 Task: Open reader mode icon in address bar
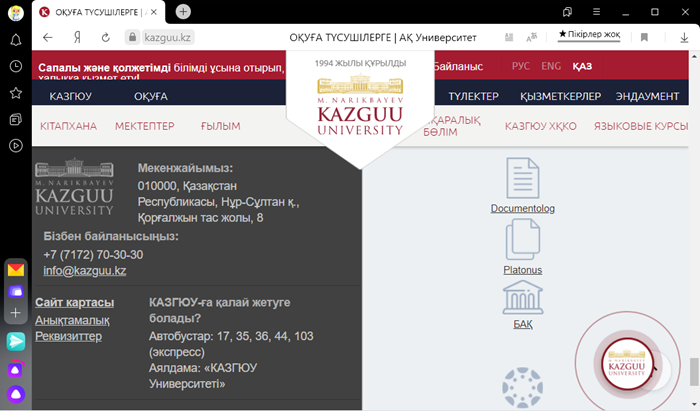[509, 37]
